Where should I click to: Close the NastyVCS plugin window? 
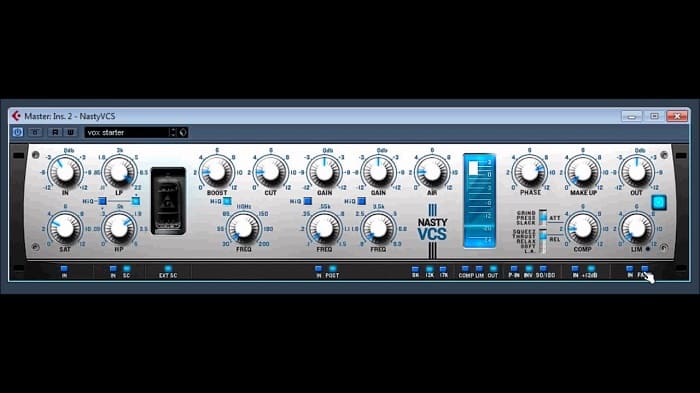[677, 116]
